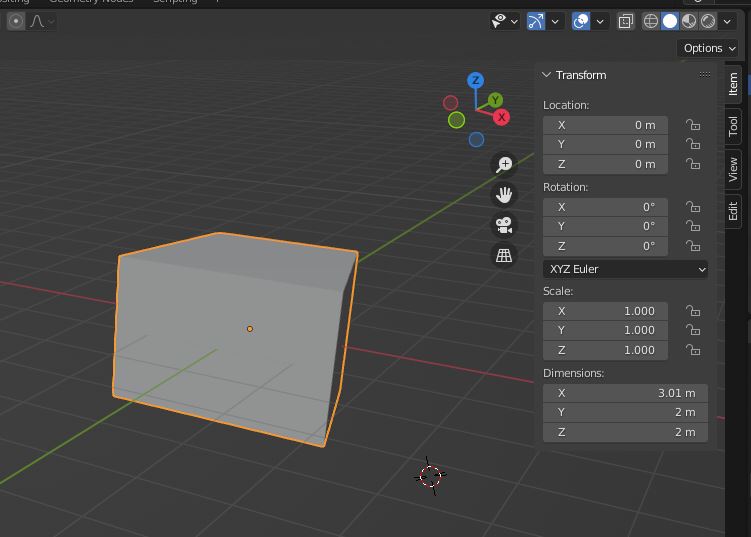
Task: Click the blue Z axis on the gizmo
Action: pos(476,81)
